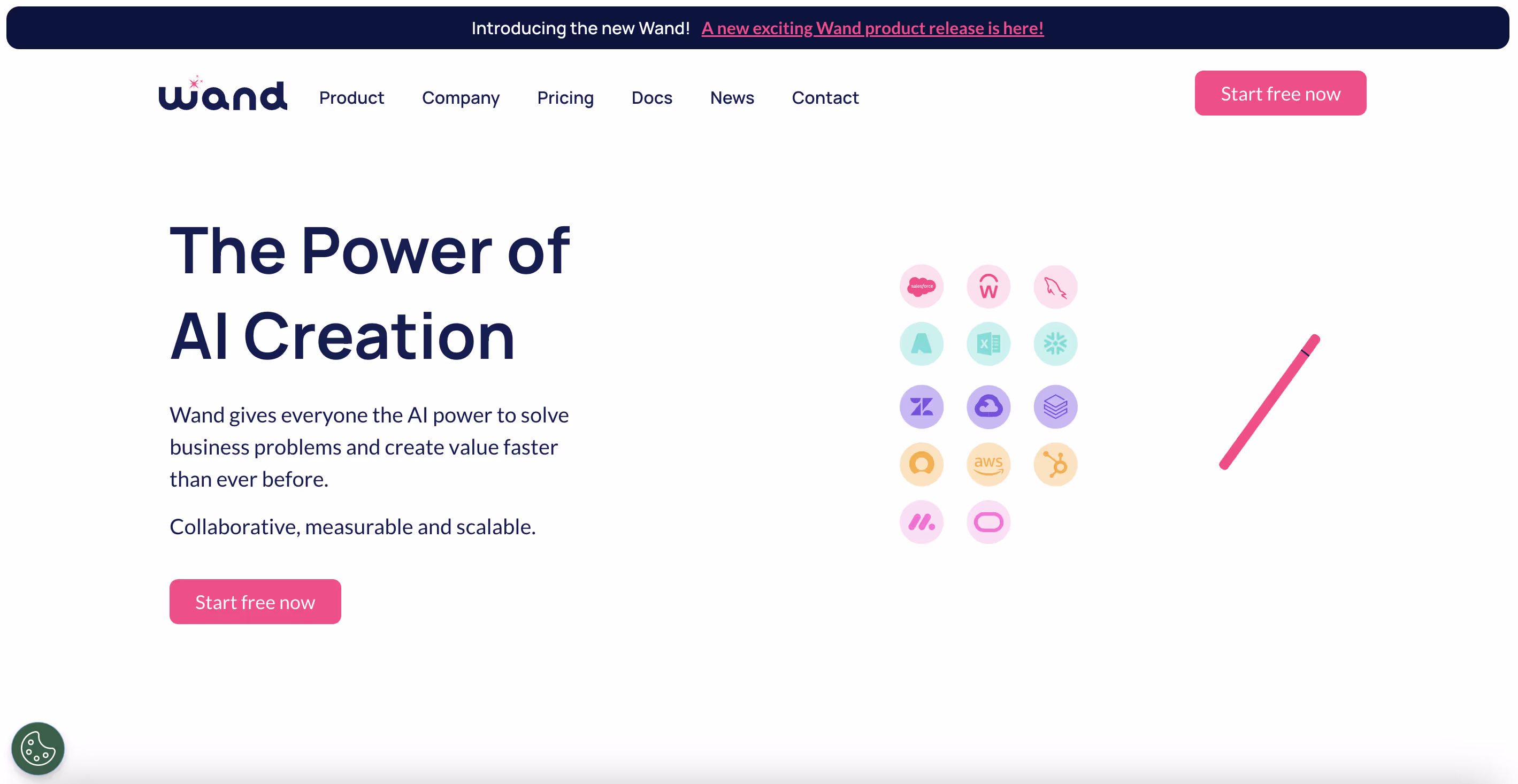Click the Workday W icon
This screenshot has width=1518, height=784.
(988, 286)
